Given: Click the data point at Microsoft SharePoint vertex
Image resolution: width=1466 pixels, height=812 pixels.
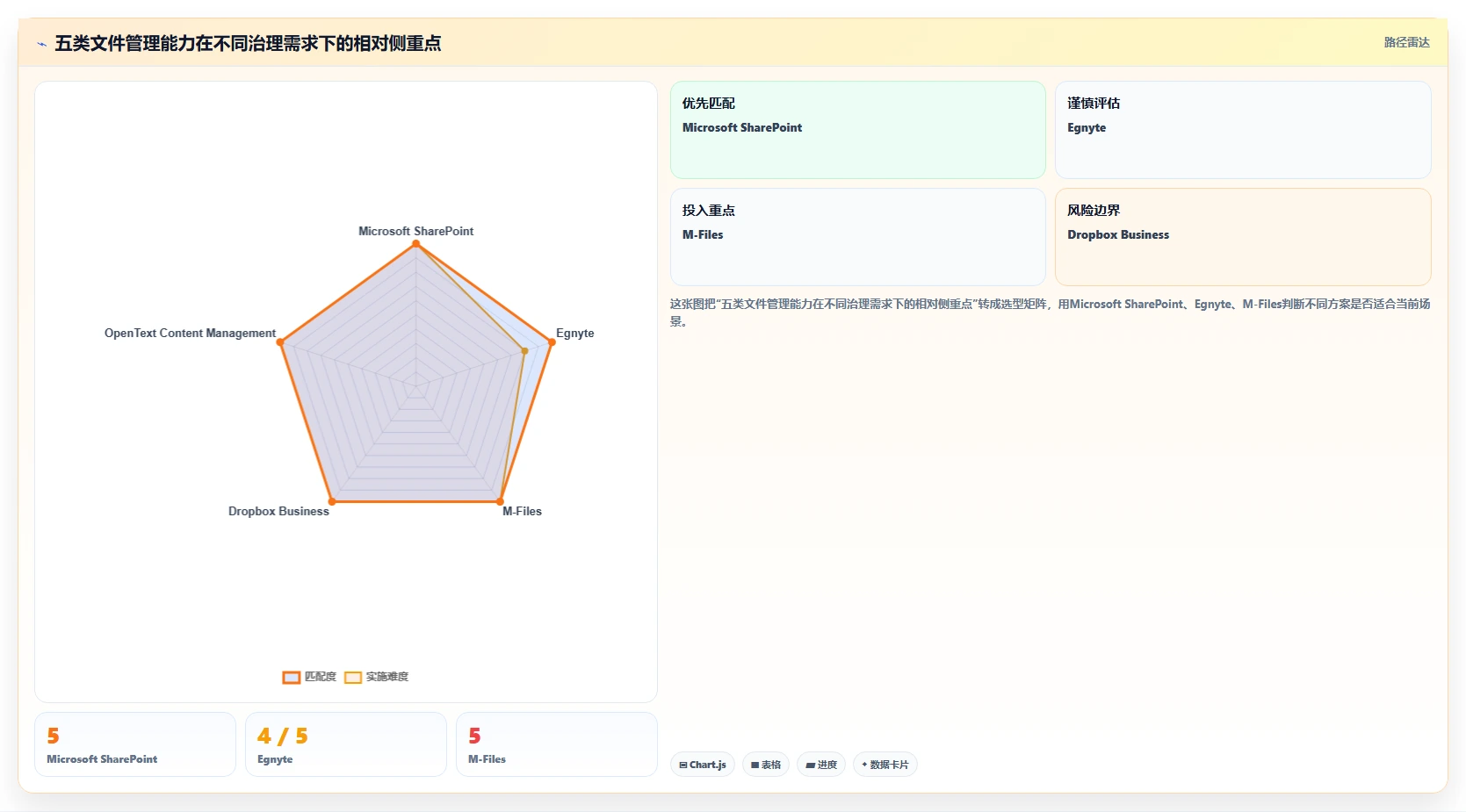Looking at the screenshot, I should tap(415, 244).
